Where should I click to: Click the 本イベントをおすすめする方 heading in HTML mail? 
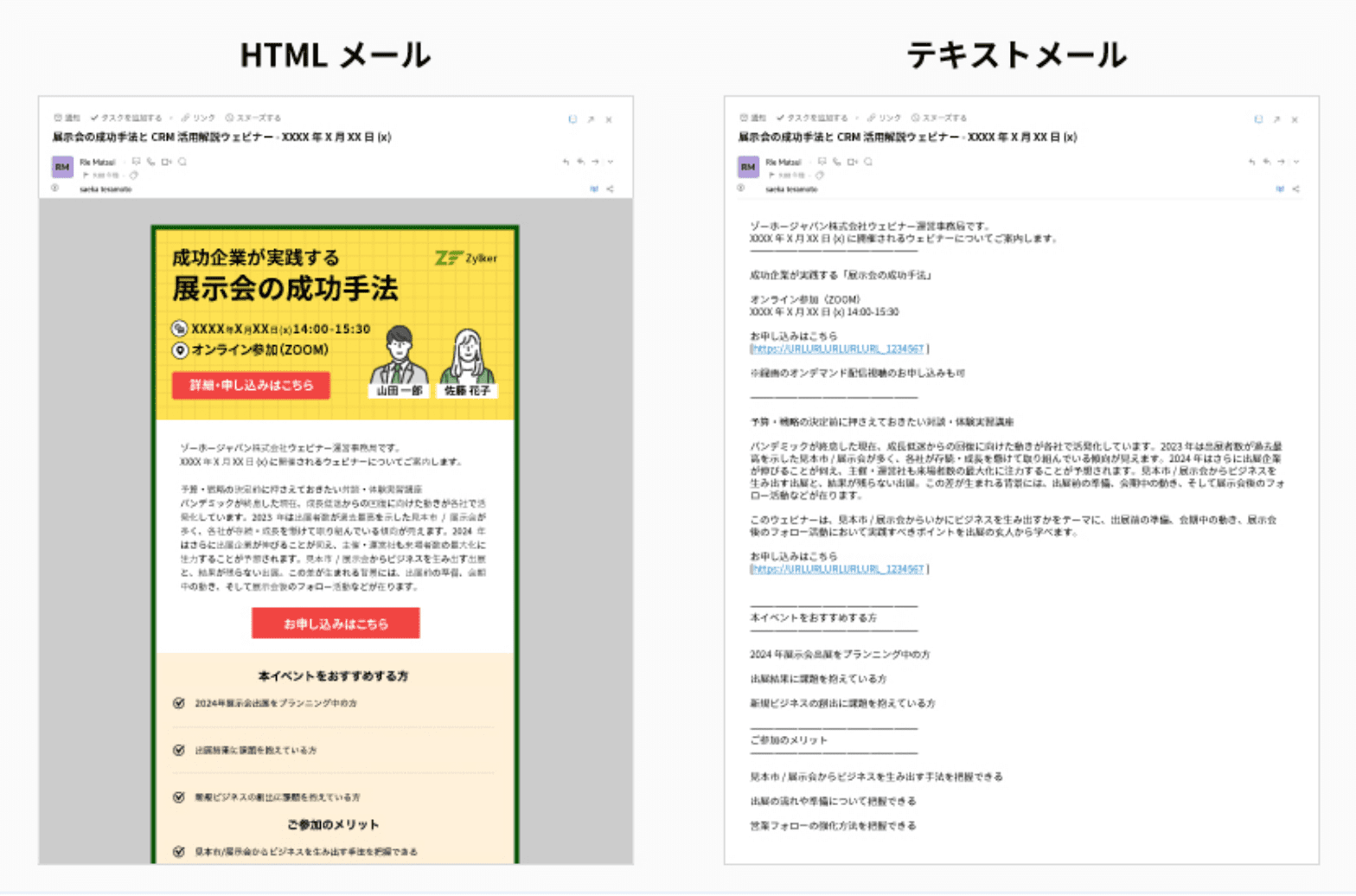click(x=333, y=676)
